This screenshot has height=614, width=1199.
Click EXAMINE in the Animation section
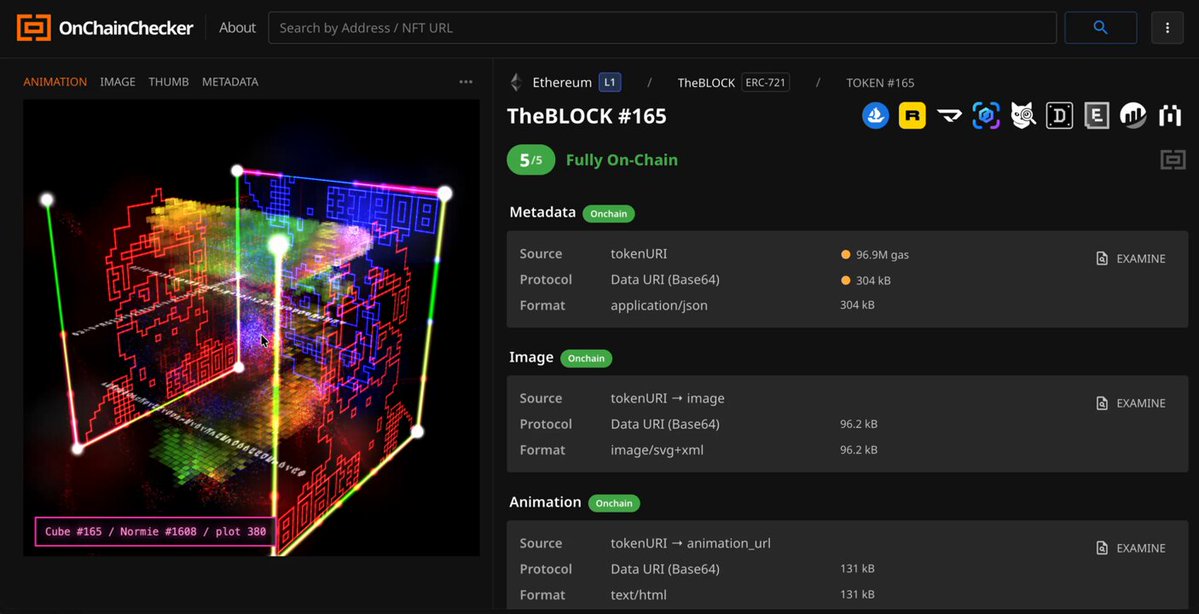tap(1131, 548)
